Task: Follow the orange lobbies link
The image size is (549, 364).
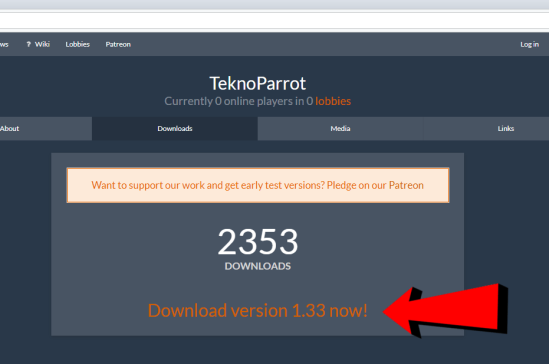Action: (x=333, y=101)
